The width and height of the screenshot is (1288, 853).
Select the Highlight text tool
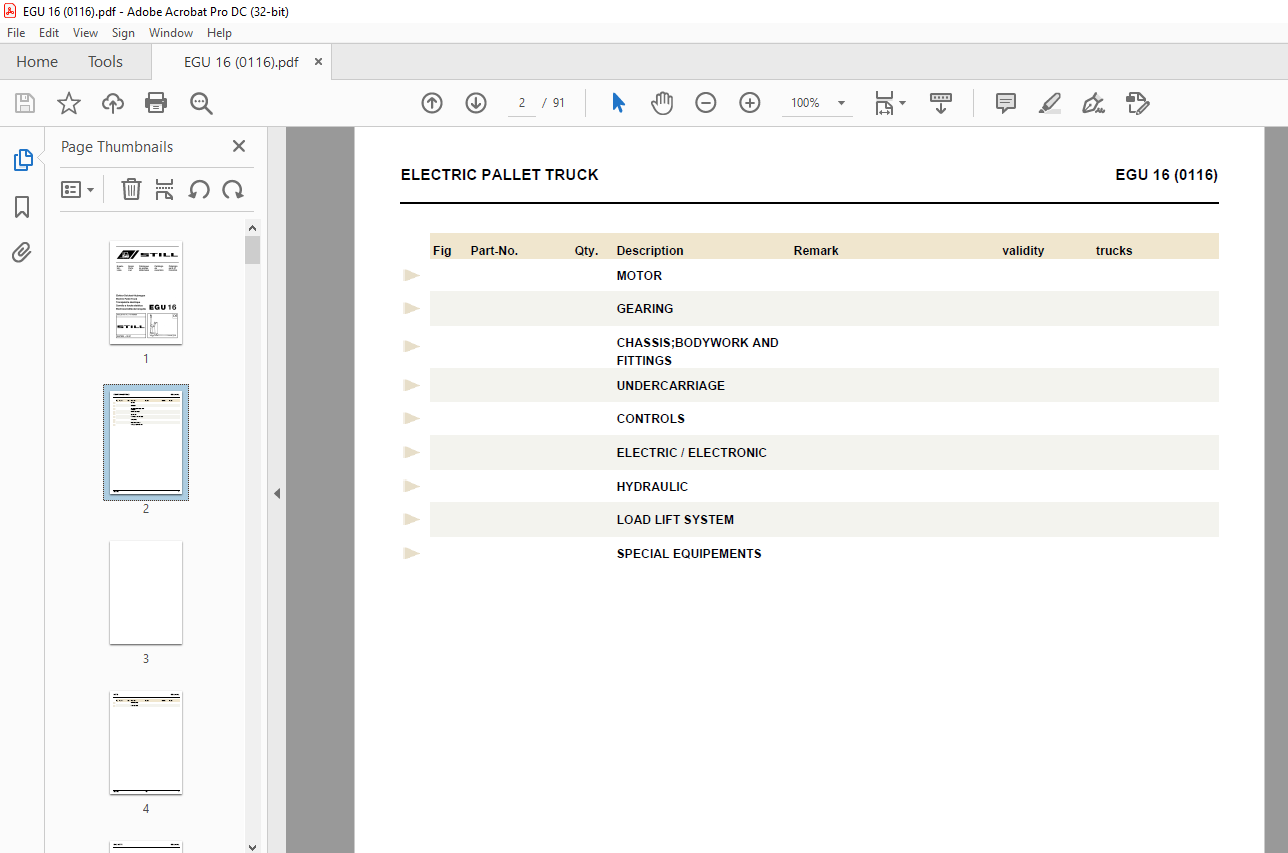point(1049,103)
